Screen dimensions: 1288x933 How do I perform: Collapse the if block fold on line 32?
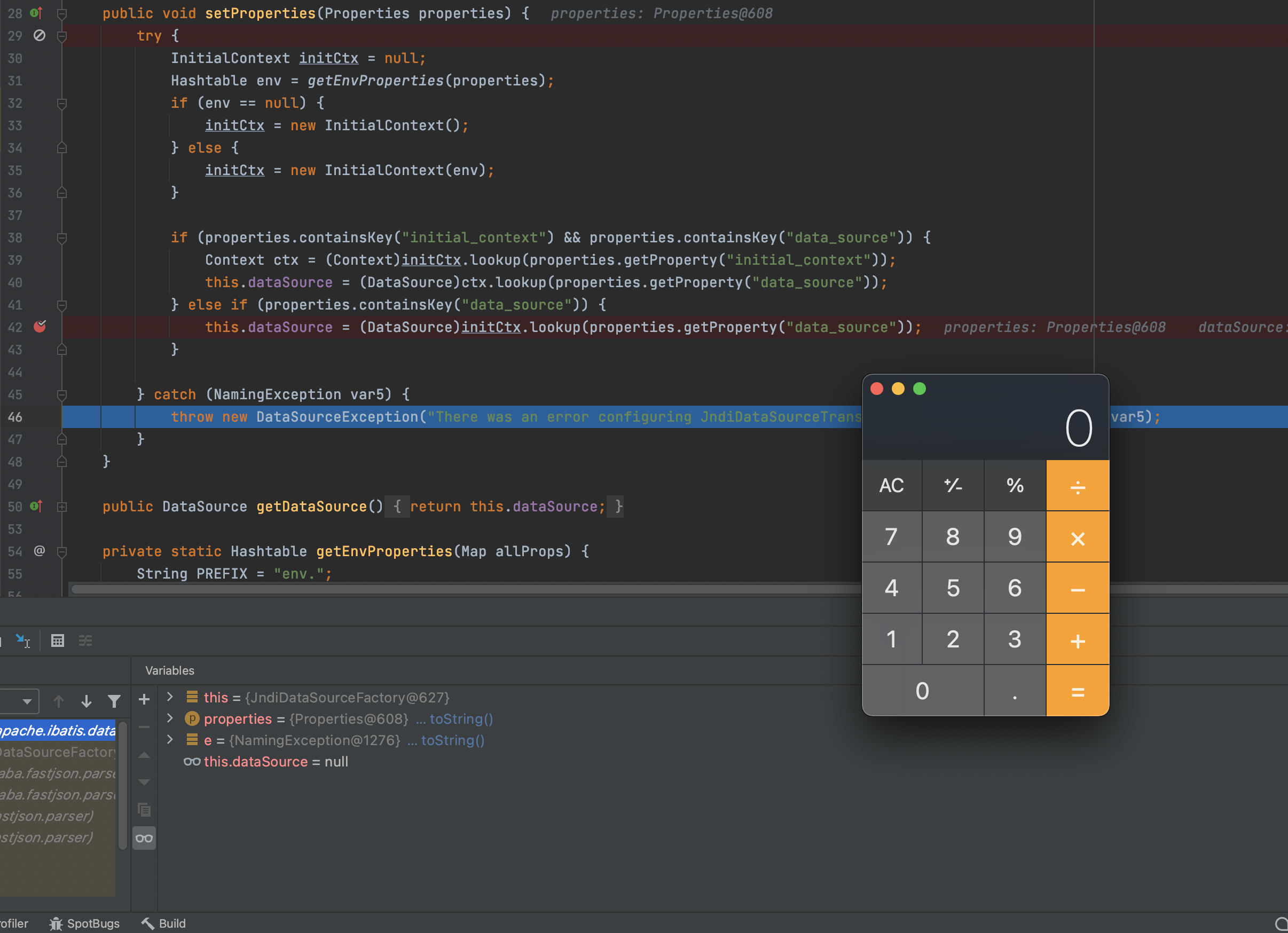(x=62, y=104)
